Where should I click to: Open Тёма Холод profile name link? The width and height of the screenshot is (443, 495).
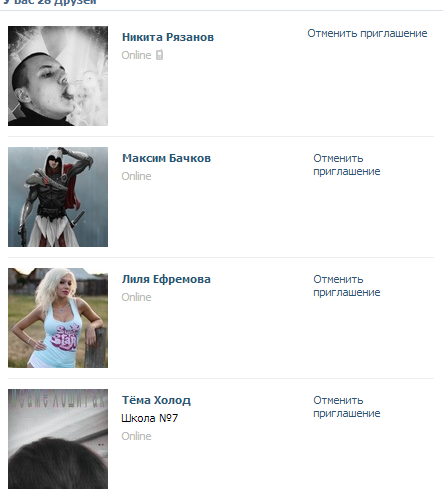coord(156,400)
